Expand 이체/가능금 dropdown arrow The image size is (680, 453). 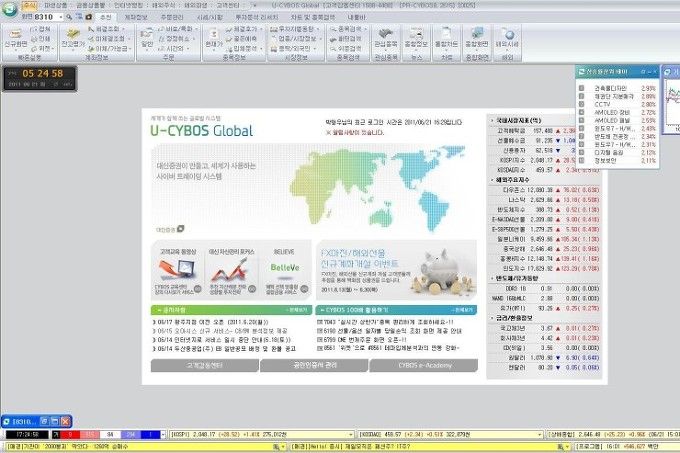coord(130,49)
